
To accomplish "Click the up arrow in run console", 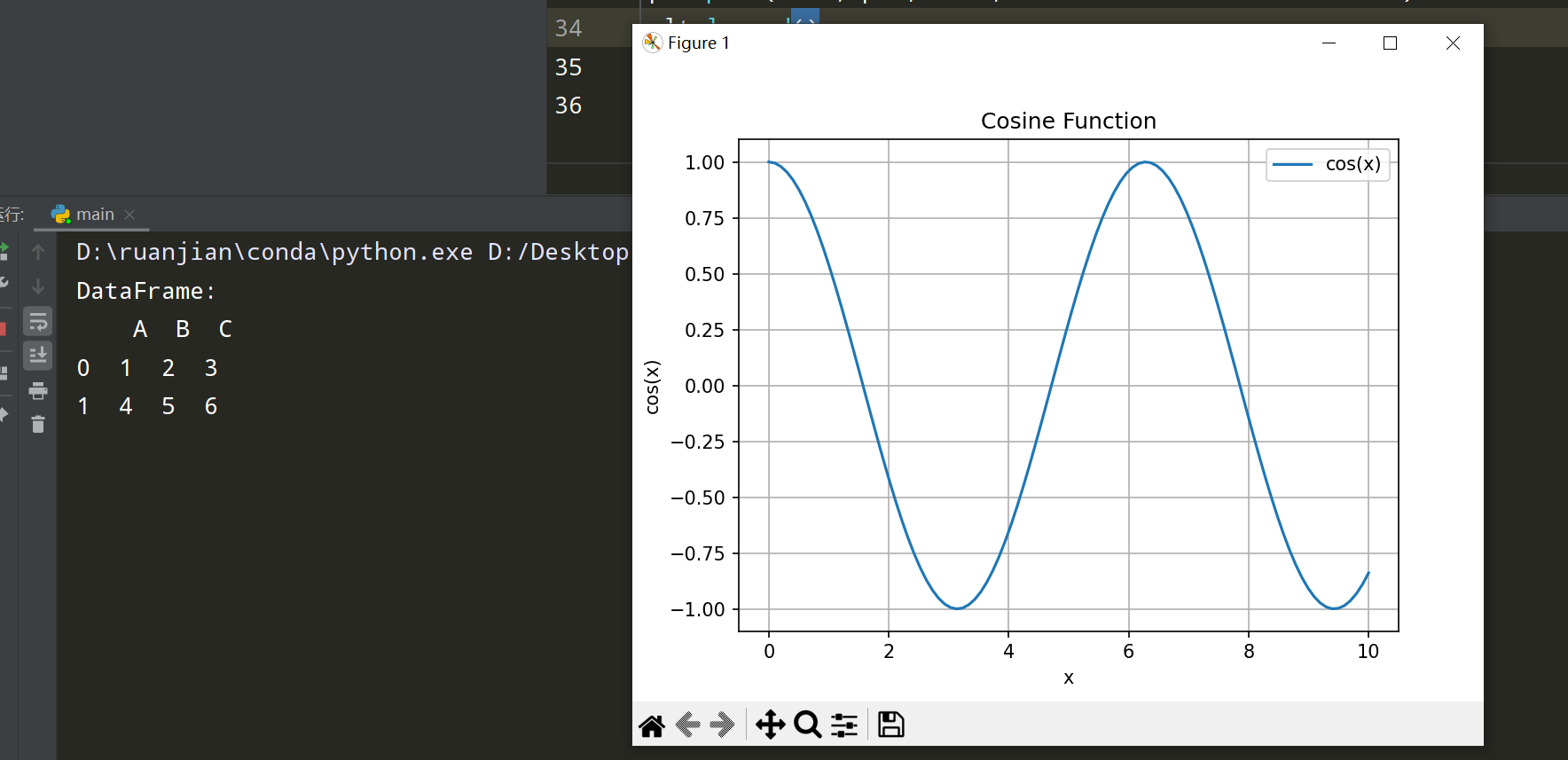I will point(38,252).
